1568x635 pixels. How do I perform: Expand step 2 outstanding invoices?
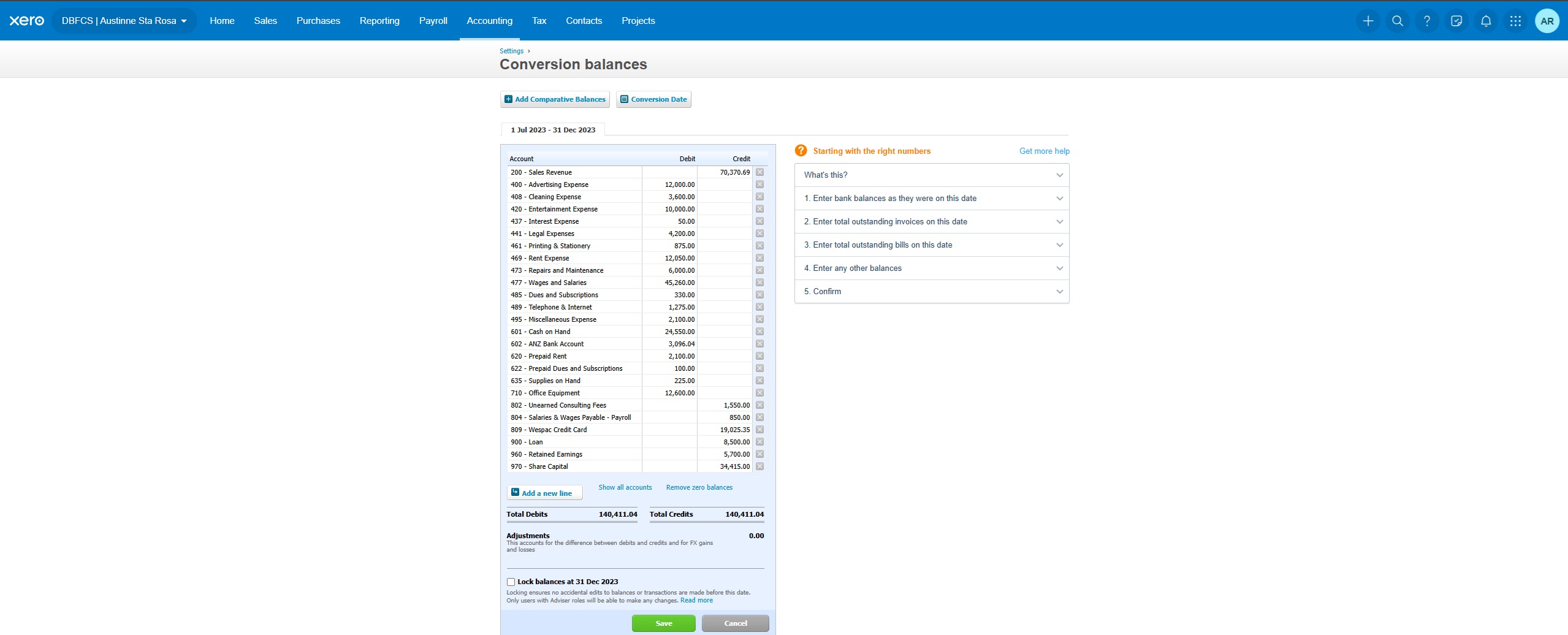click(932, 222)
